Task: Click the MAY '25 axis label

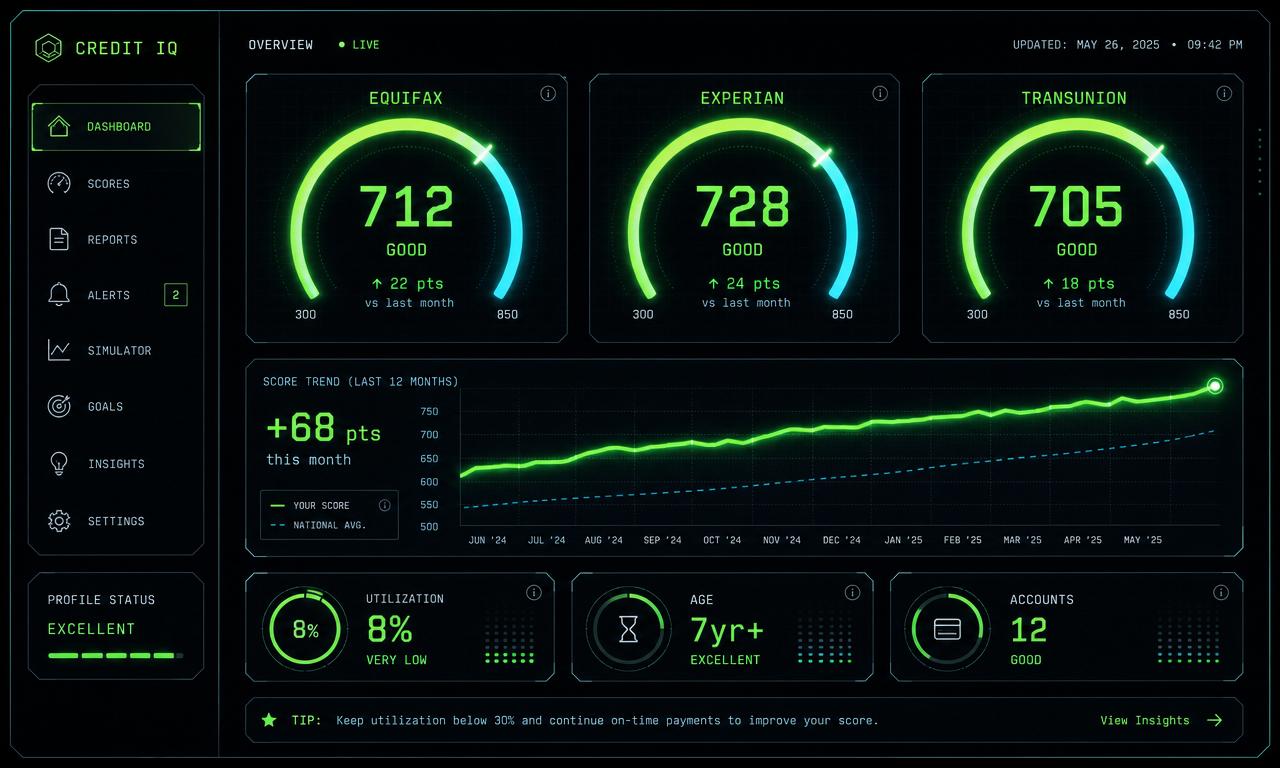Action: click(x=1143, y=540)
